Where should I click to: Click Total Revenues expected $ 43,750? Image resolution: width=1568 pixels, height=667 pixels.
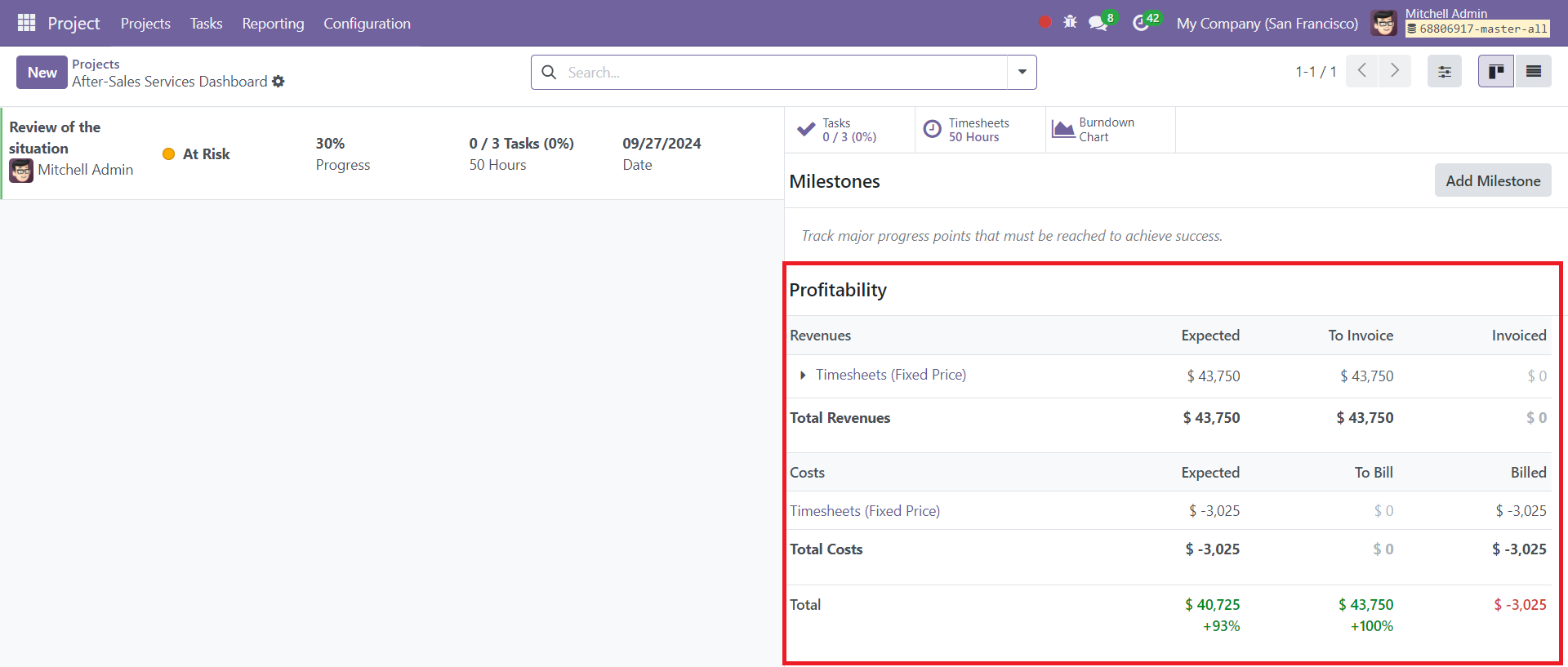(x=1211, y=418)
